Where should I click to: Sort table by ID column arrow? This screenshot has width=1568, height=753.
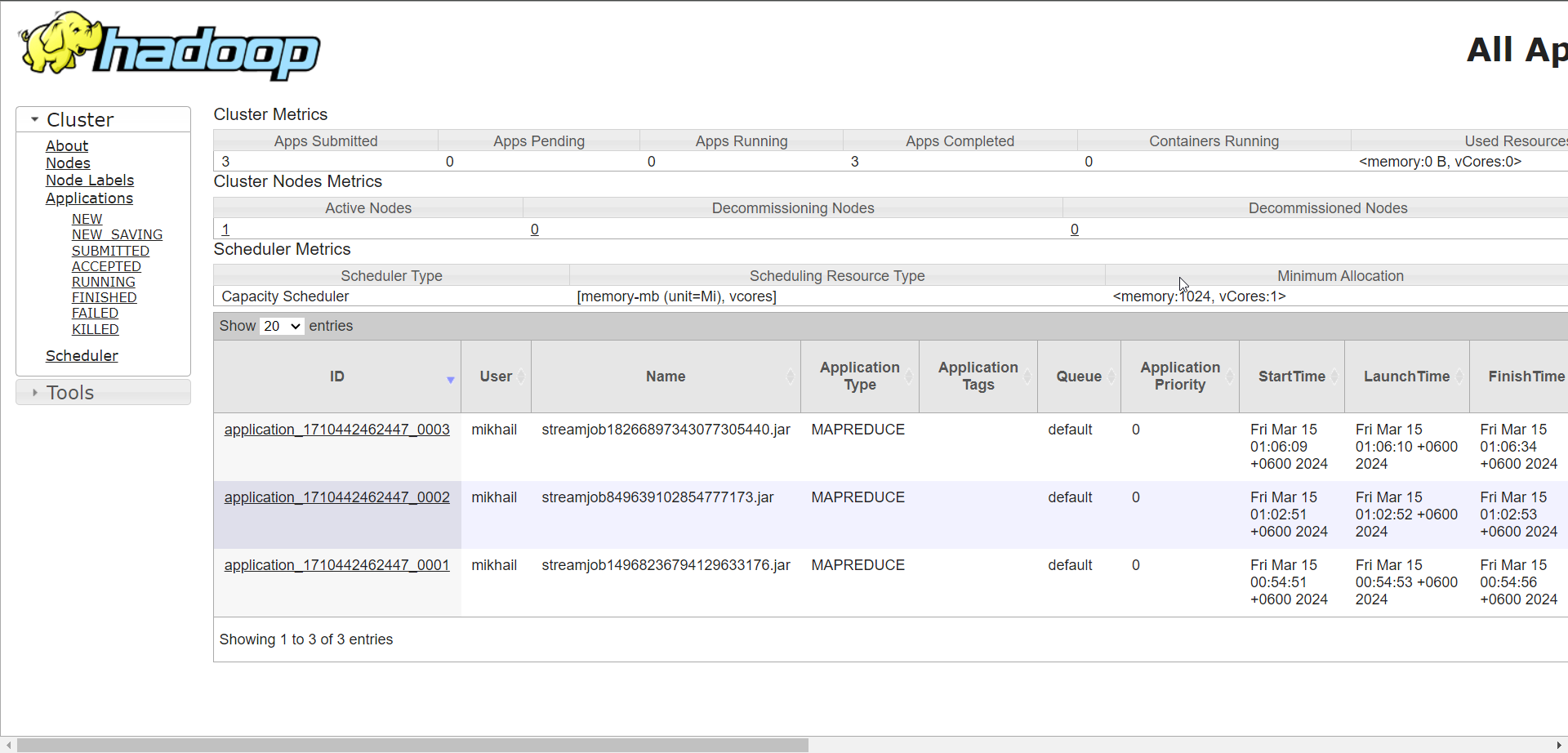(x=450, y=380)
